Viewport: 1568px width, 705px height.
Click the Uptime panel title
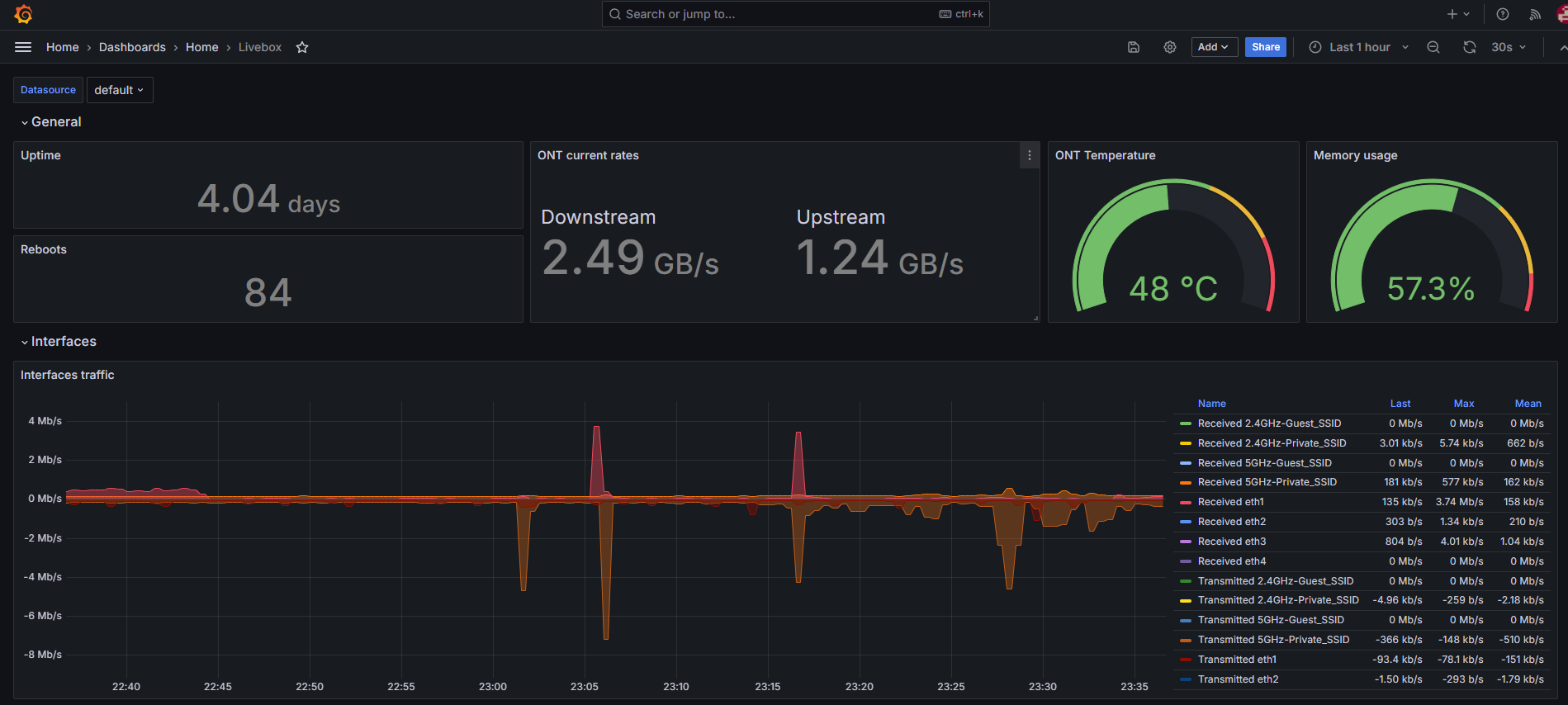click(40, 155)
